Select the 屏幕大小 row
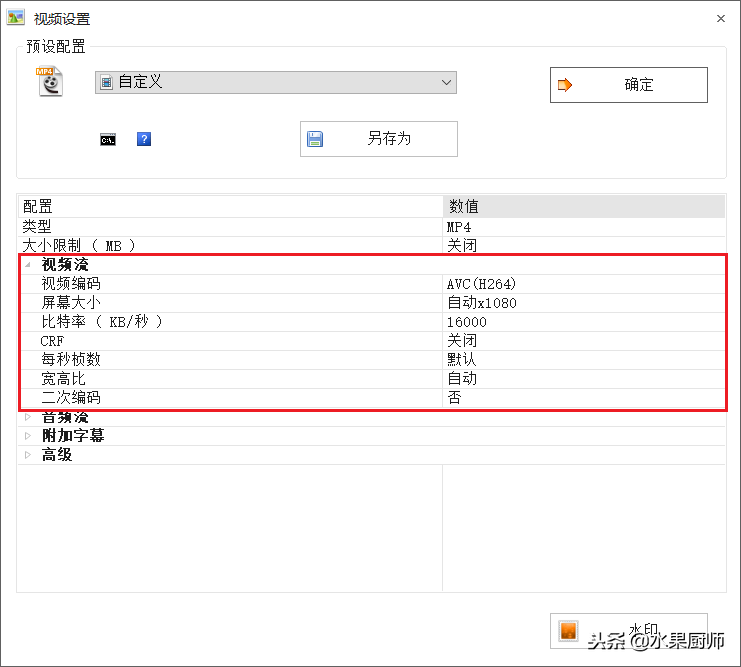Image resolution: width=741 pixels, height=667 pixels. tap(371, 303)
